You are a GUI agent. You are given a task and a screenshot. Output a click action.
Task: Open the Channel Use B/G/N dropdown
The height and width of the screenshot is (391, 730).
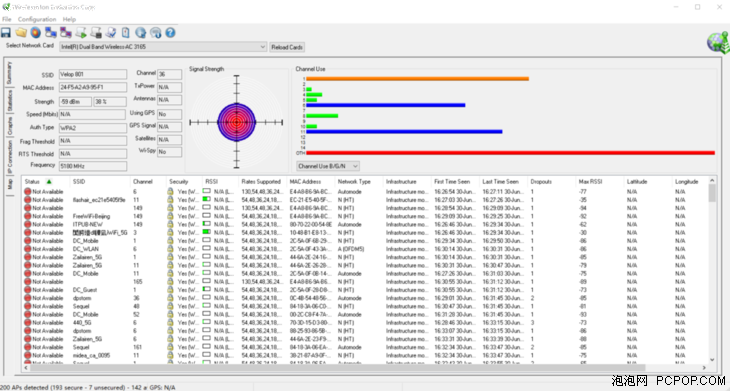point(328,166)
